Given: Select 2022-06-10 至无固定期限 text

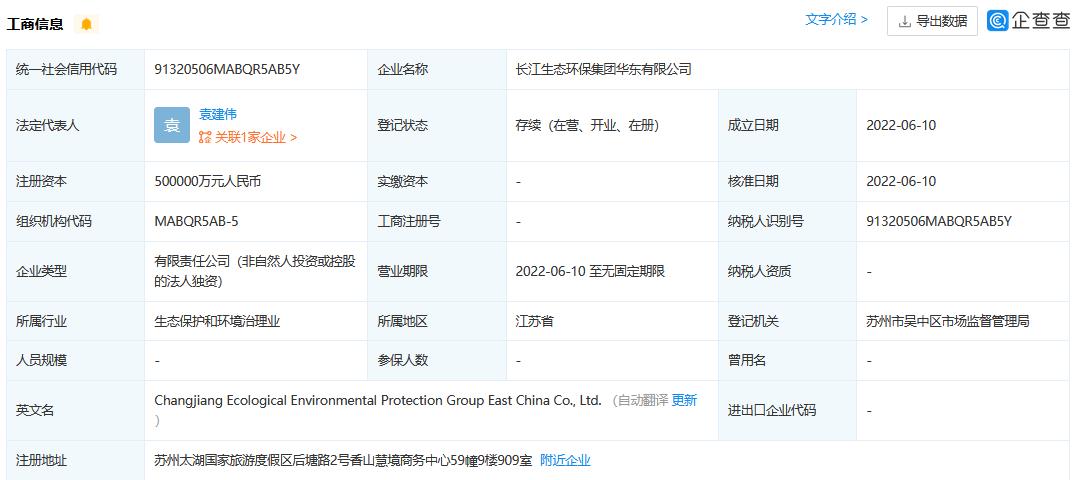Looking at the screenshot, I should (590, 271).
